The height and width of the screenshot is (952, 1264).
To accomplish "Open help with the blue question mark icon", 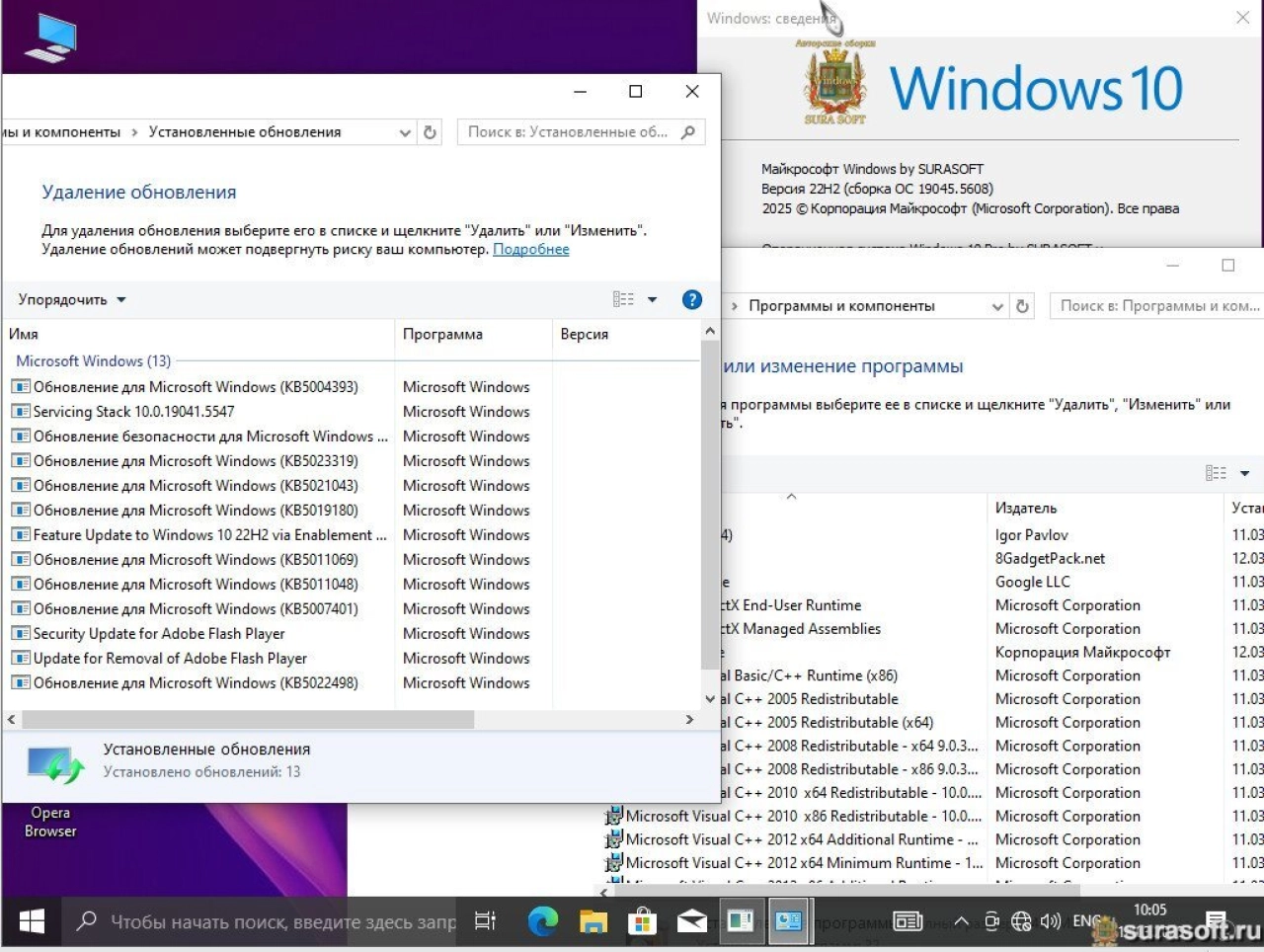I will tap(692, 299).
